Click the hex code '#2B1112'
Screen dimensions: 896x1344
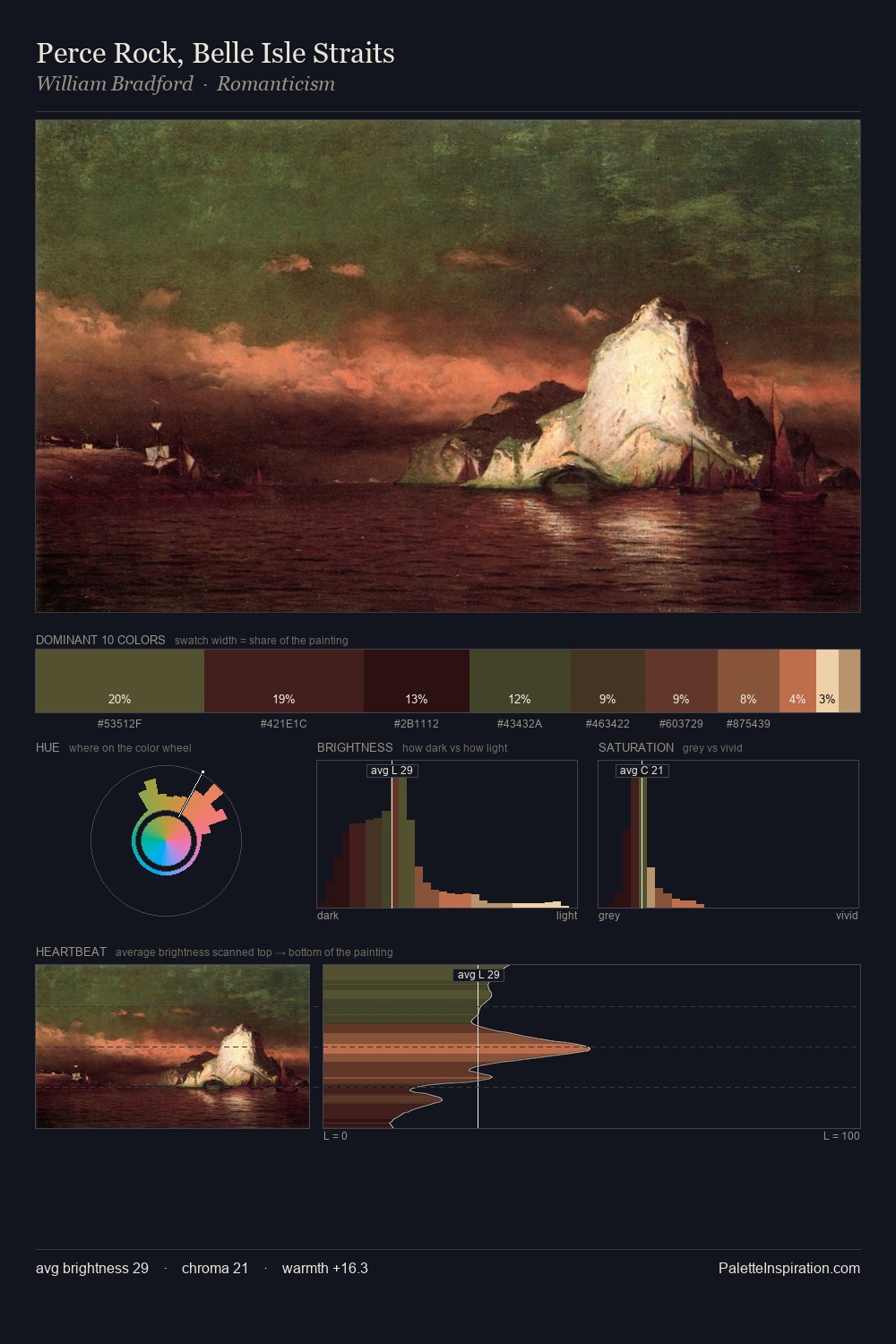[x=417, y=723]
